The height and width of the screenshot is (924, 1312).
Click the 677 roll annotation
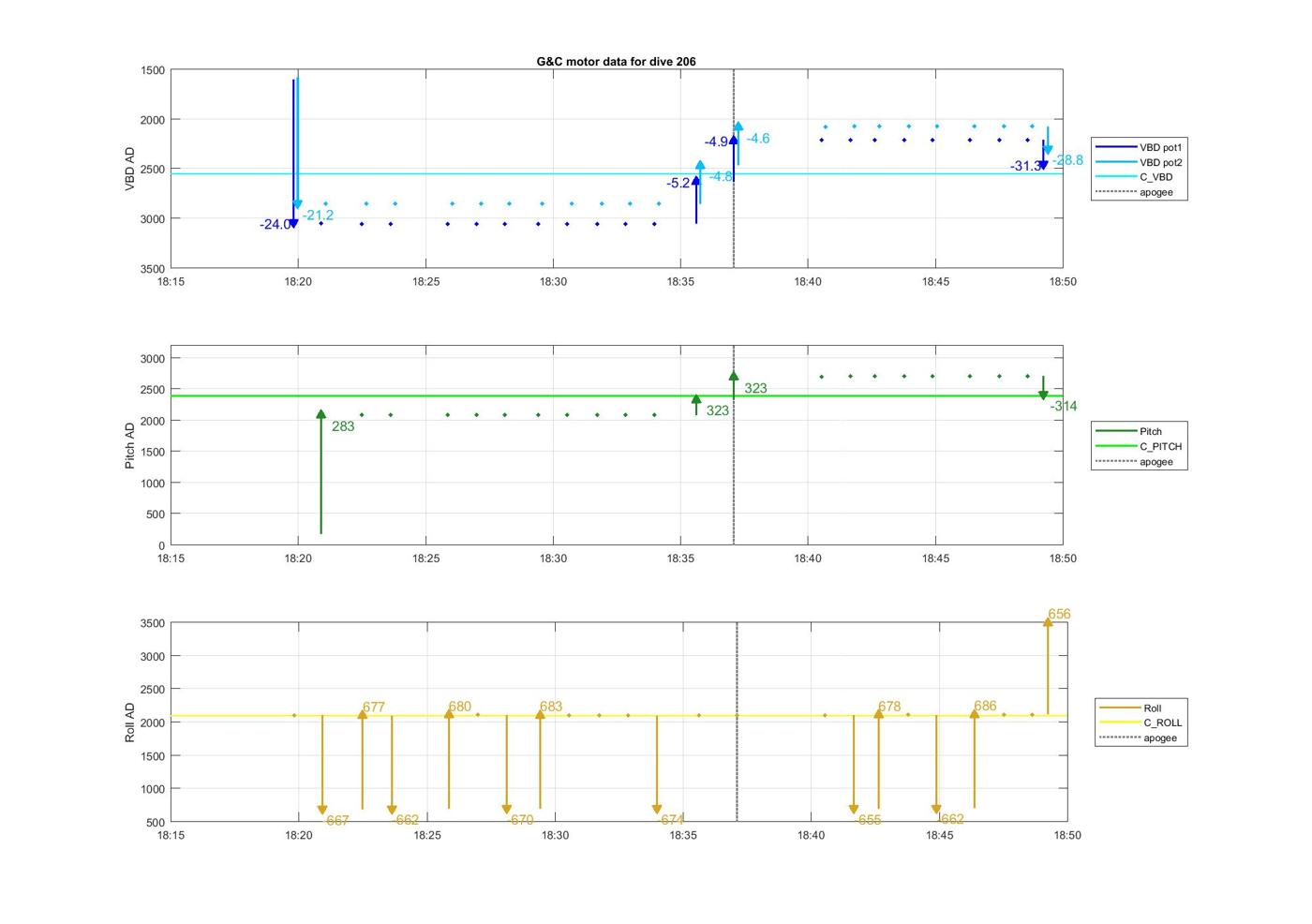pyautogui.click(x=373, y=708)
